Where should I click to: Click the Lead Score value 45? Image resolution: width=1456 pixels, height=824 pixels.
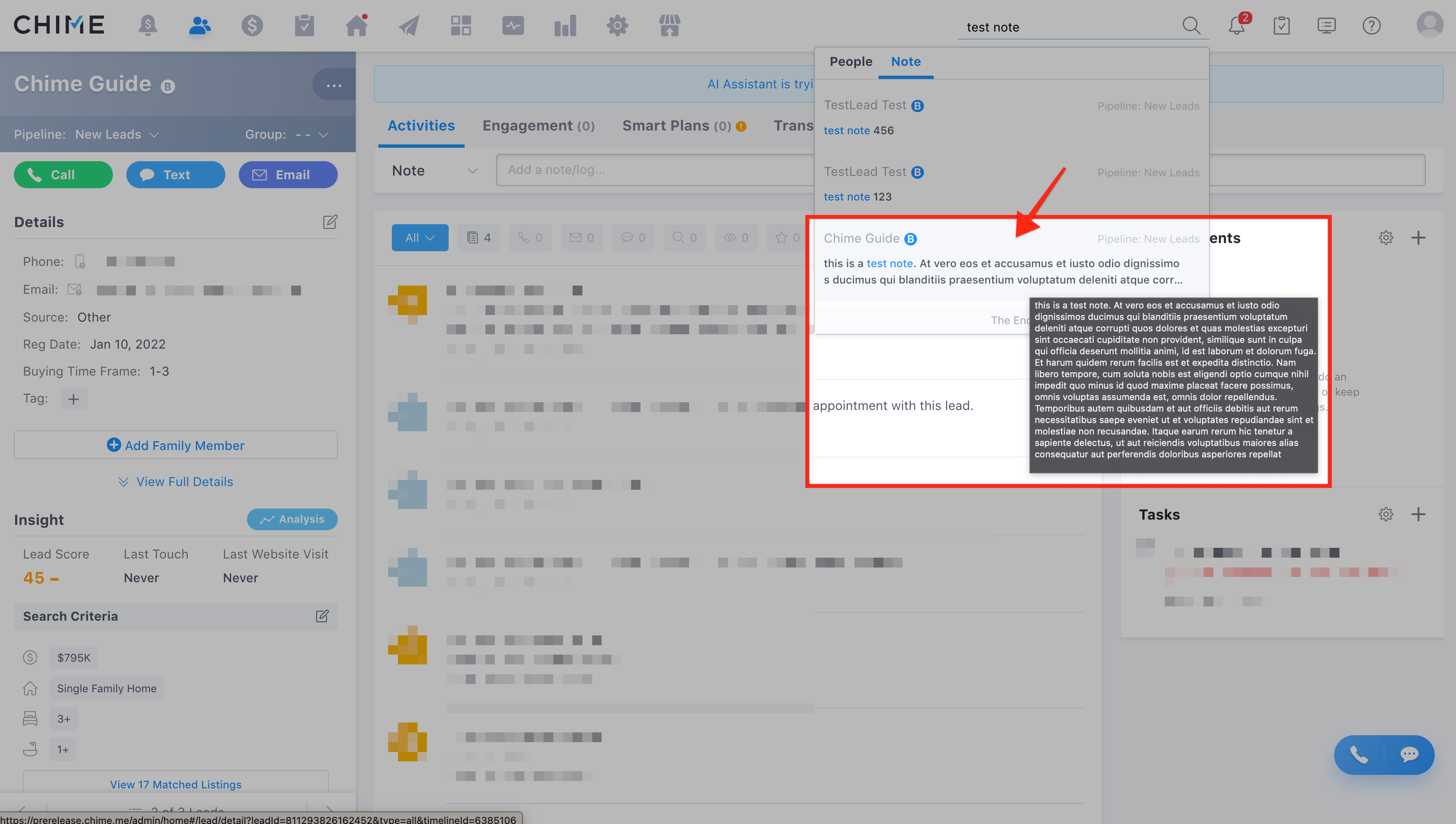coord(34,578)
